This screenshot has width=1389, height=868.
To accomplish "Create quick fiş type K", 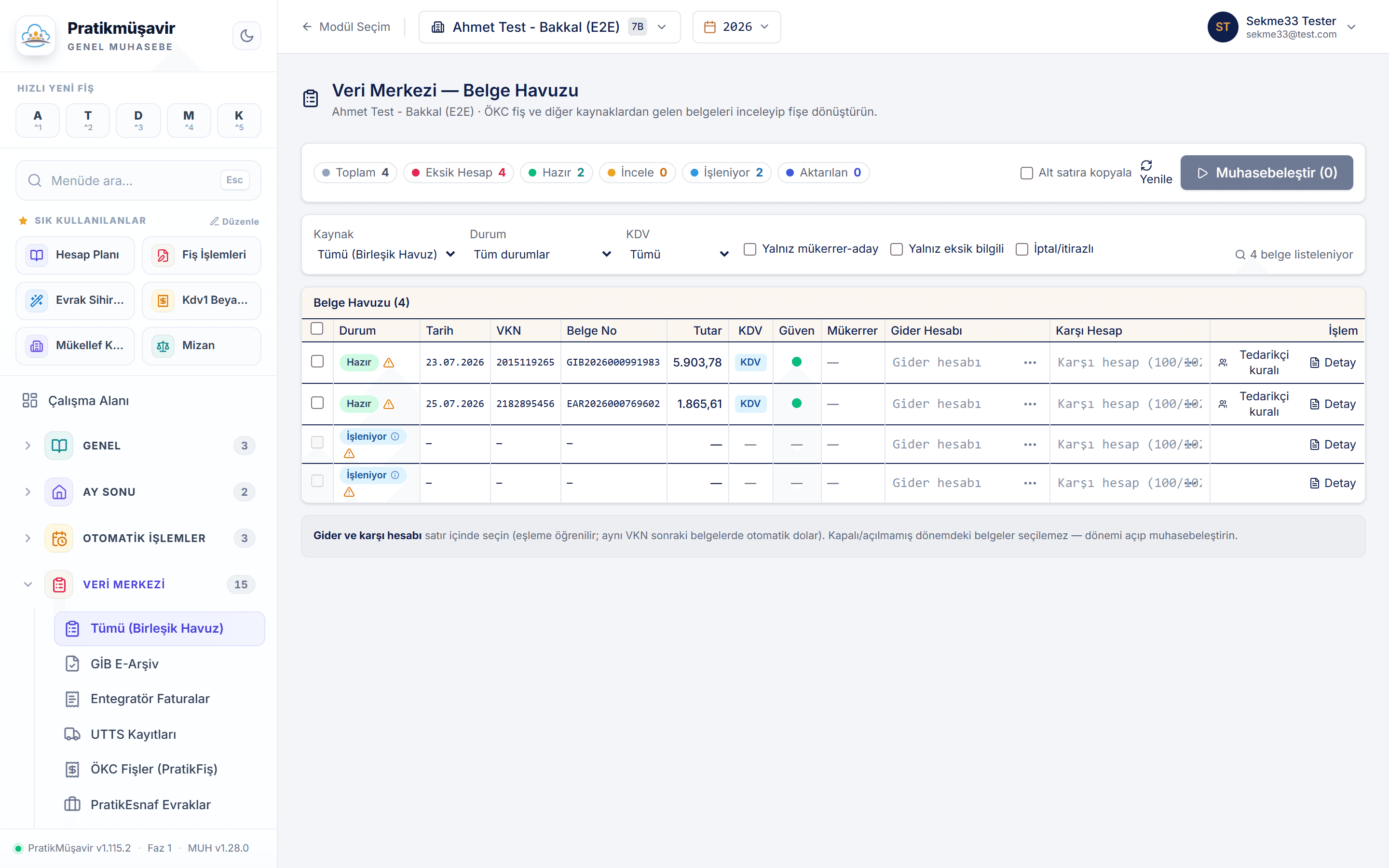I will point(239,120).
